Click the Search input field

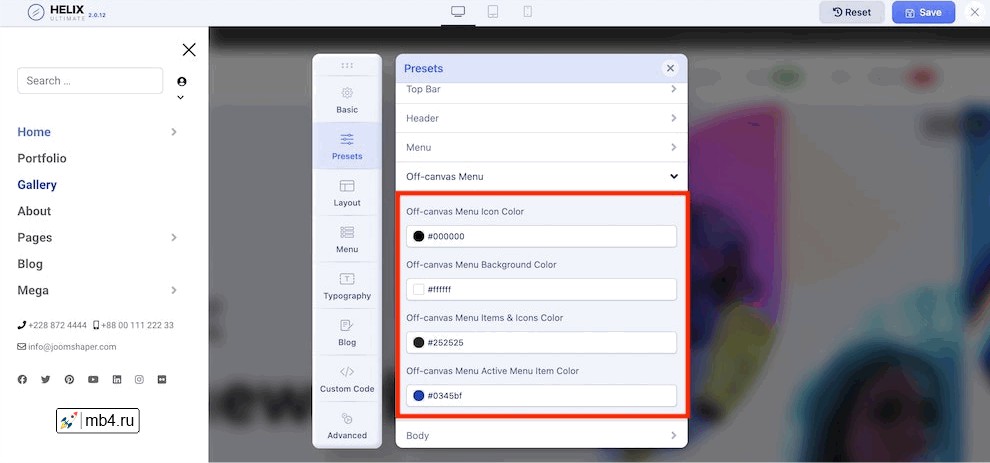coord(90,81)
